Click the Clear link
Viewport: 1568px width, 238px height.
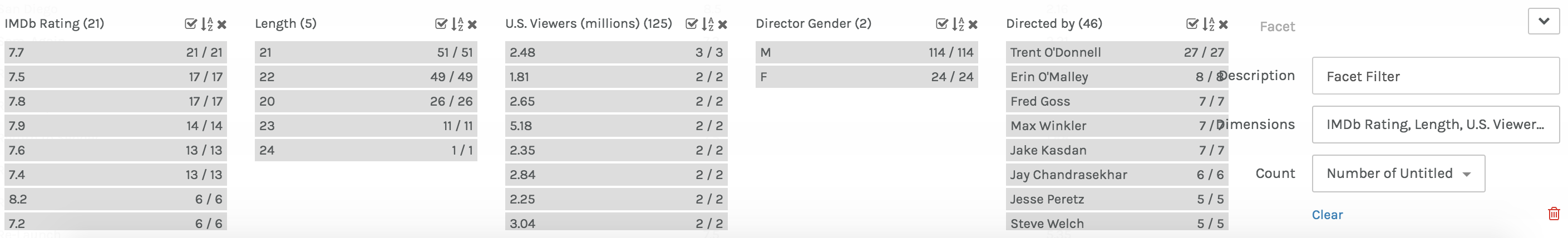click(x=1327, y=215)
